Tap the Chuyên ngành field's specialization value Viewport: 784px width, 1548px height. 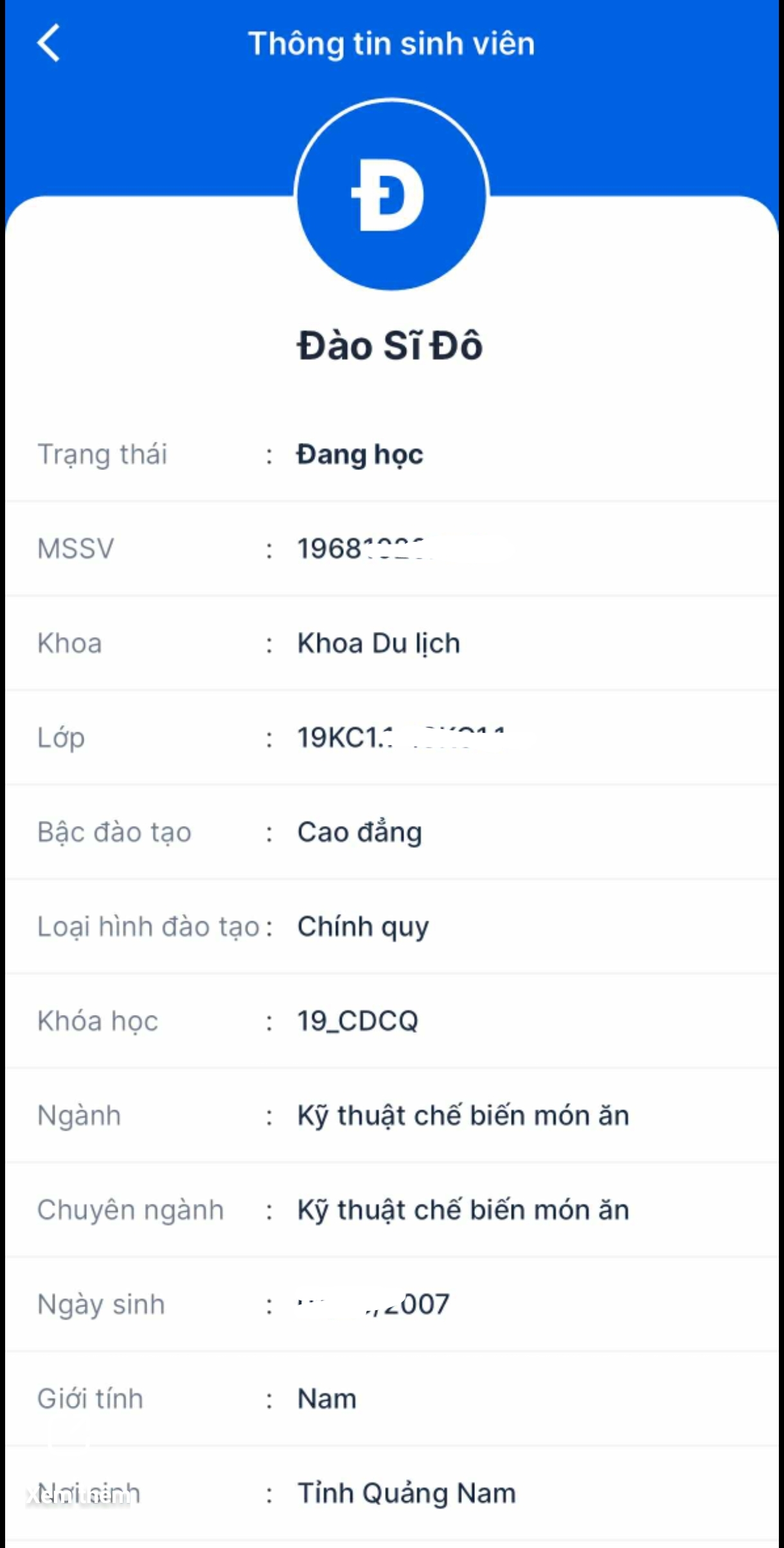(463, 1210)
